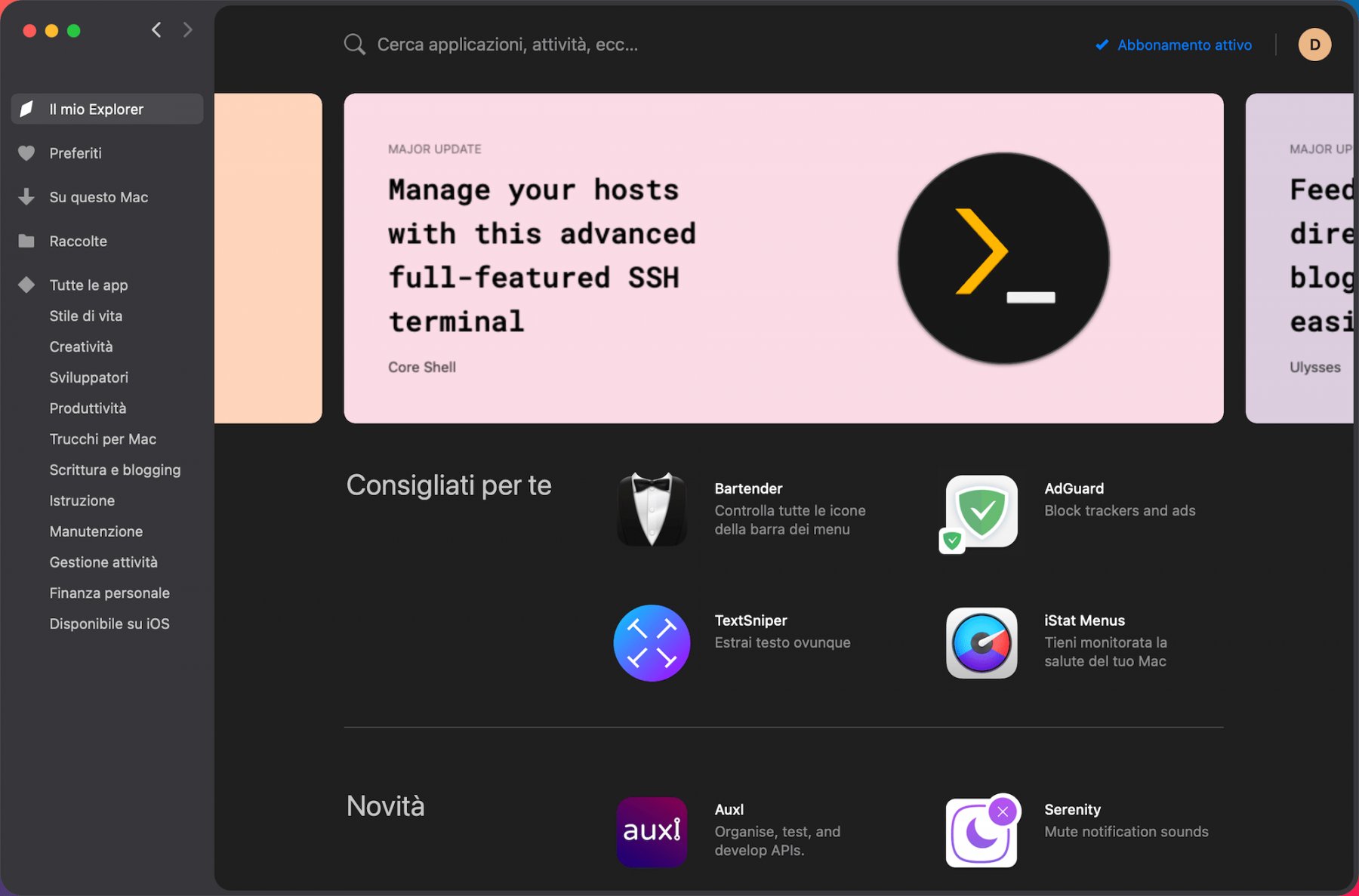Open the AdGuard shield icon
Viewport: 1359px width, 896px height.
point(981,511)
